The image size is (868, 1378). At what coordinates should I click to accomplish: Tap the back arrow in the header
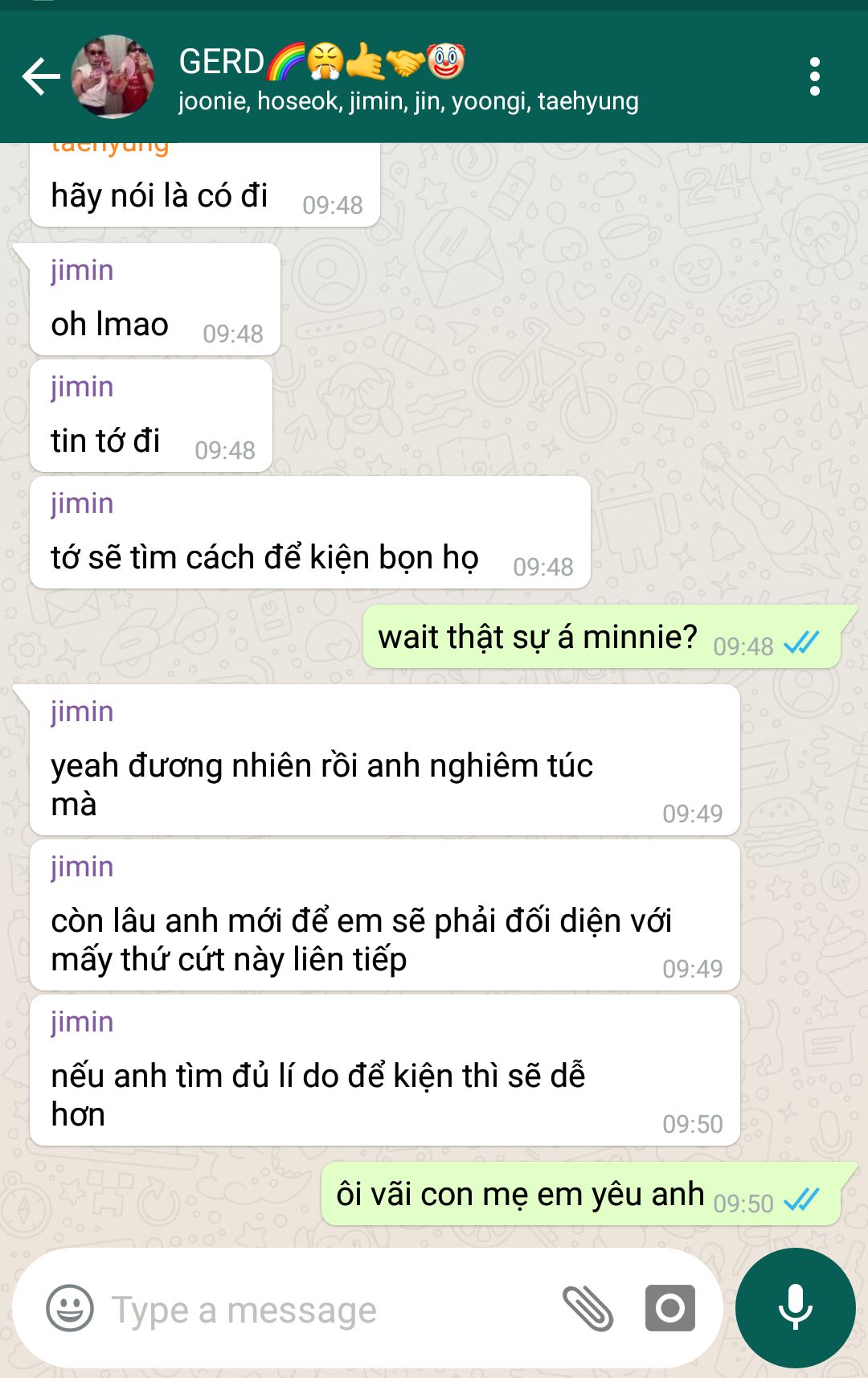click(x=41, y=77)
